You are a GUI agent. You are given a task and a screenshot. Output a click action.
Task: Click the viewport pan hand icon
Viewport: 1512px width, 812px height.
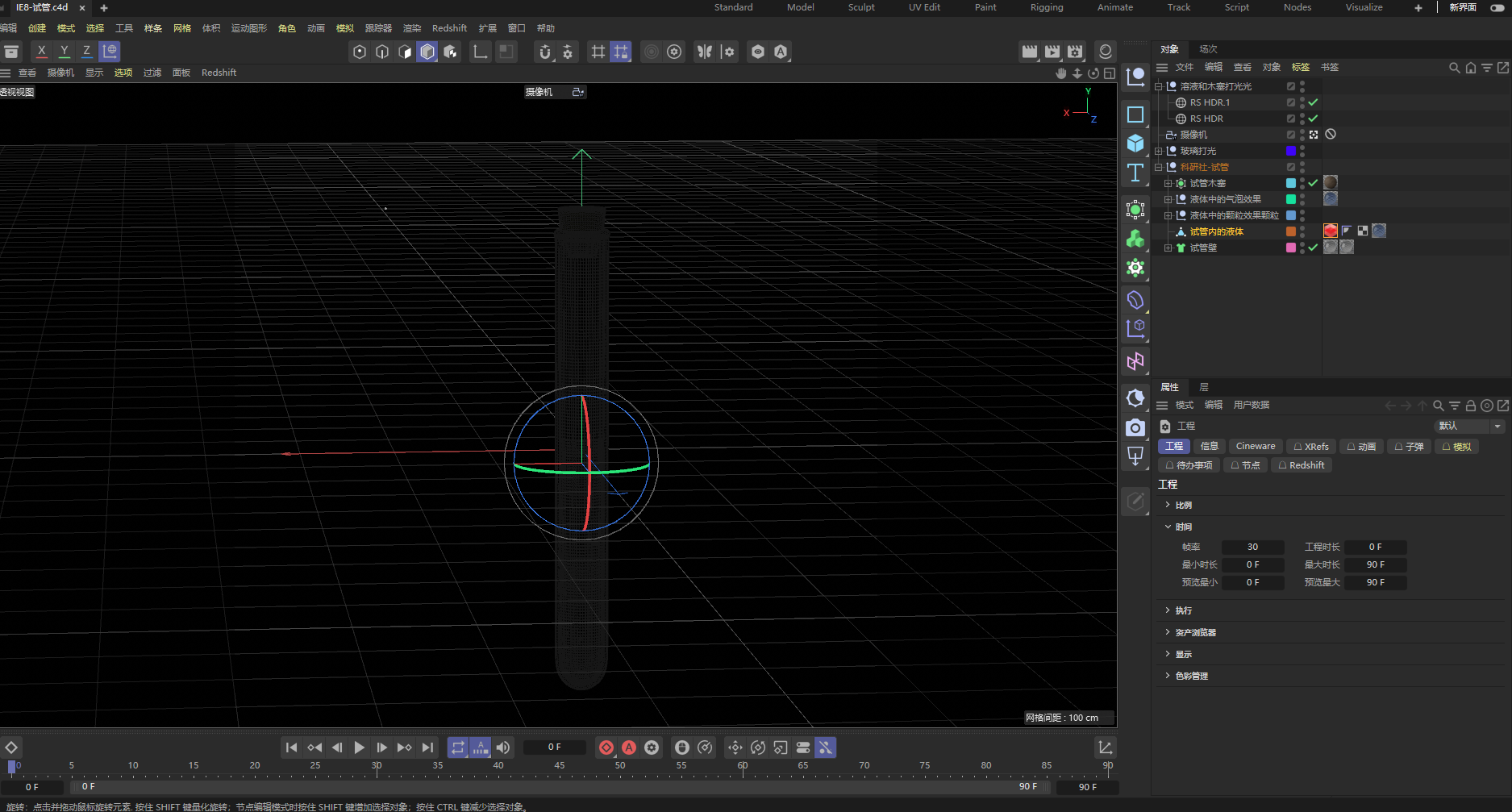(1061, 73)
